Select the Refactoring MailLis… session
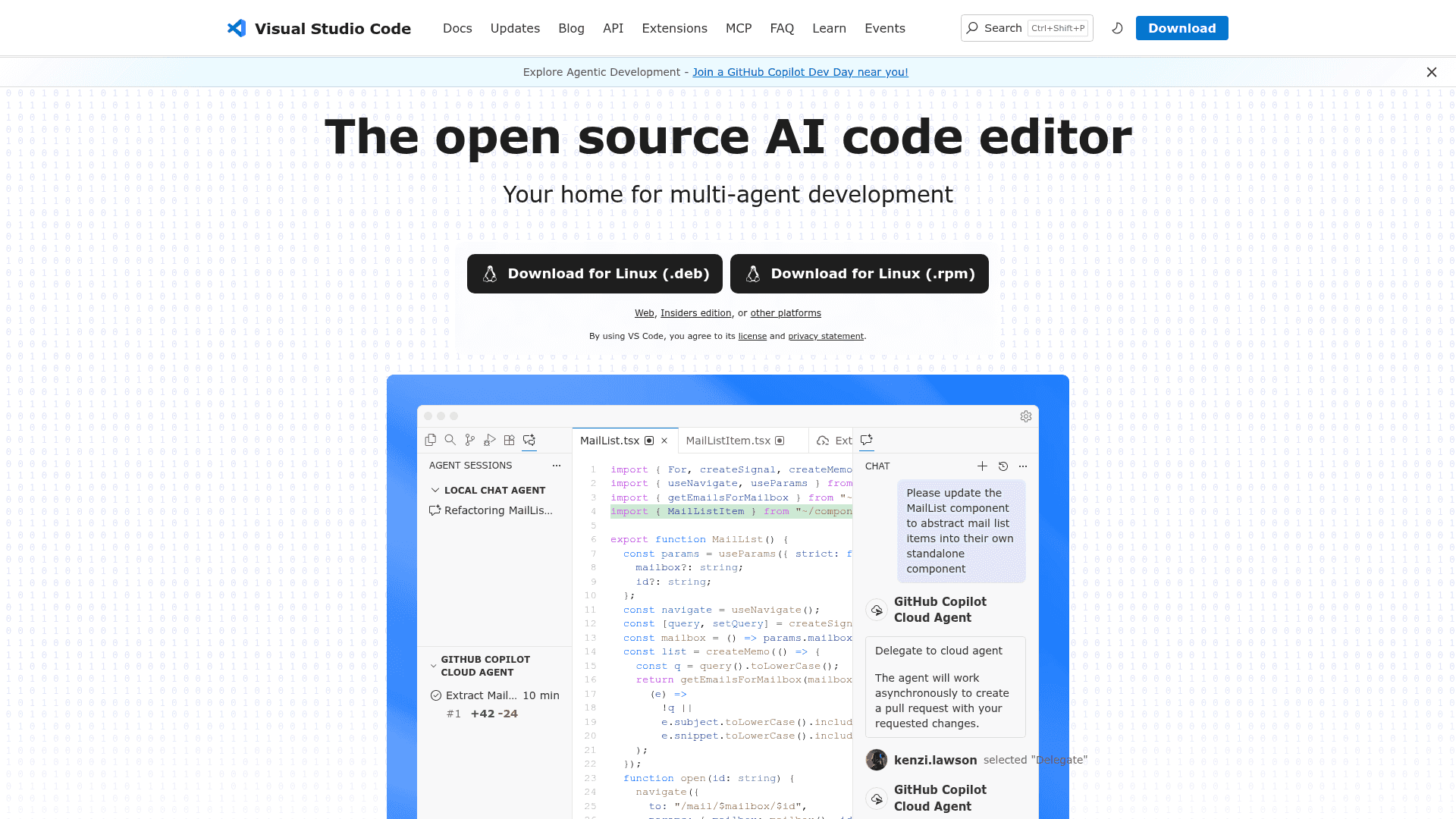The image size is (1456, 819). [494, 510]
